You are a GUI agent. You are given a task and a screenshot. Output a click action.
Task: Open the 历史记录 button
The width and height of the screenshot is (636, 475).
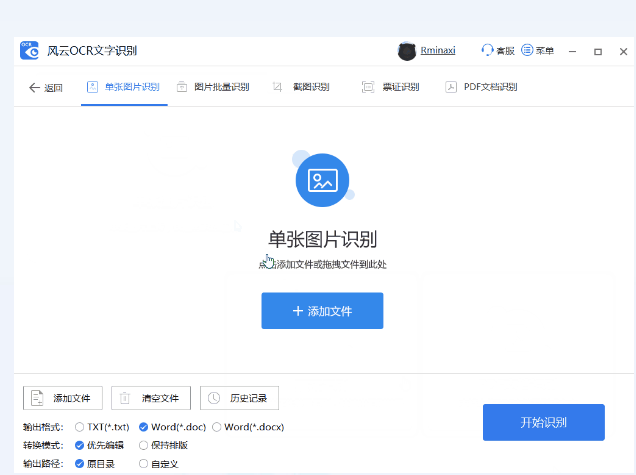click(x=239, y=398)
